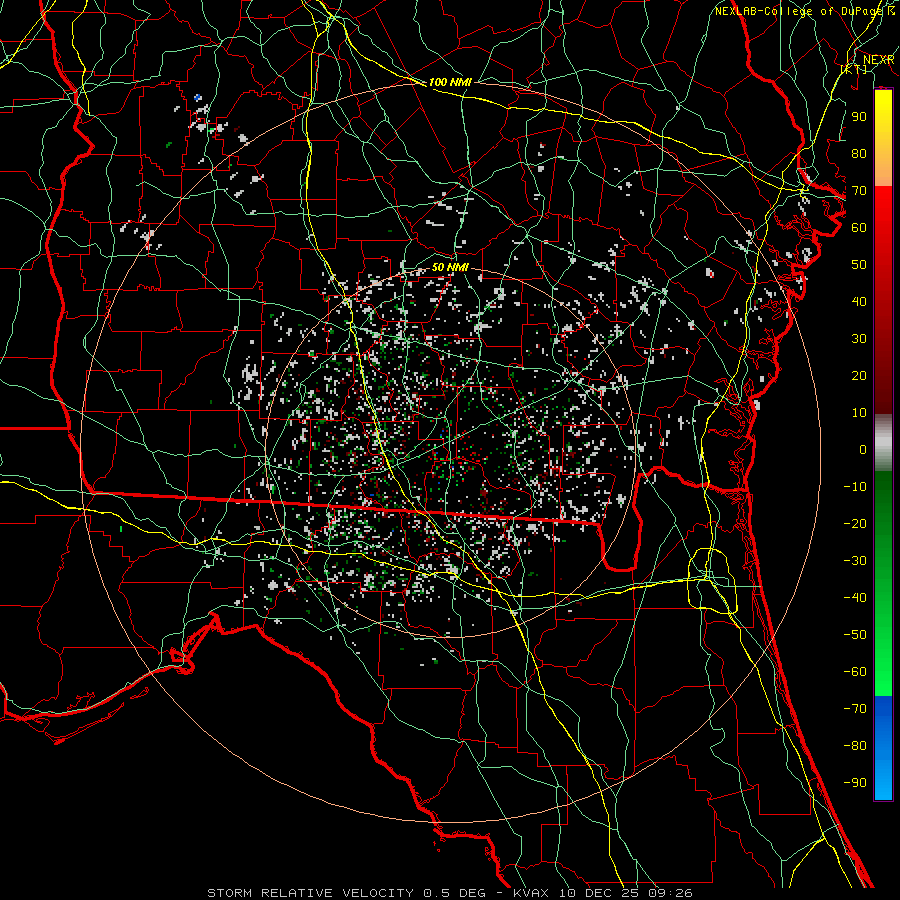Click the -90 value on velocity scale
This screenshot has width=900, height=900.
click(855, 783)
